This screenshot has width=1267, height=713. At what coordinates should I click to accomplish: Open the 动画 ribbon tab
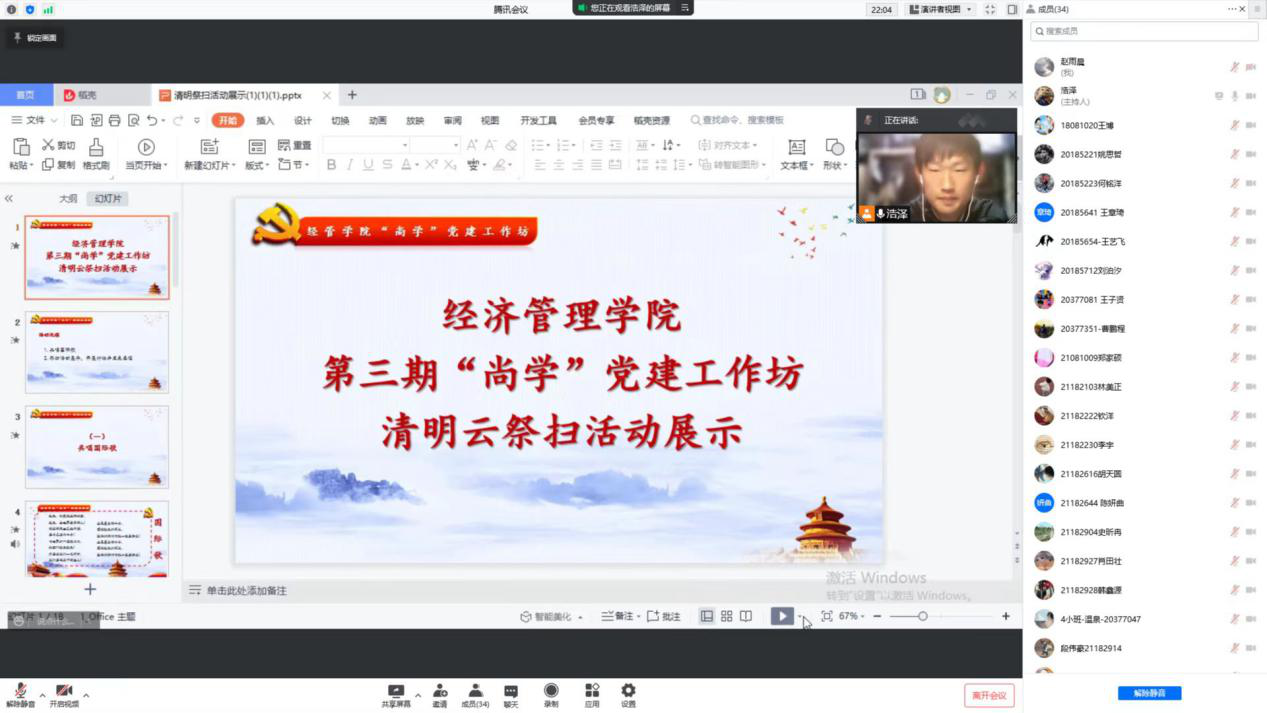(x=377, y=120)
